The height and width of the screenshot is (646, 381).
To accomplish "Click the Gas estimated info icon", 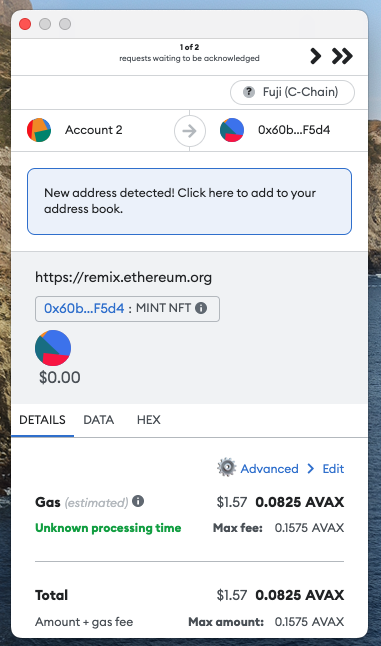I will click(x=138, y=501).
